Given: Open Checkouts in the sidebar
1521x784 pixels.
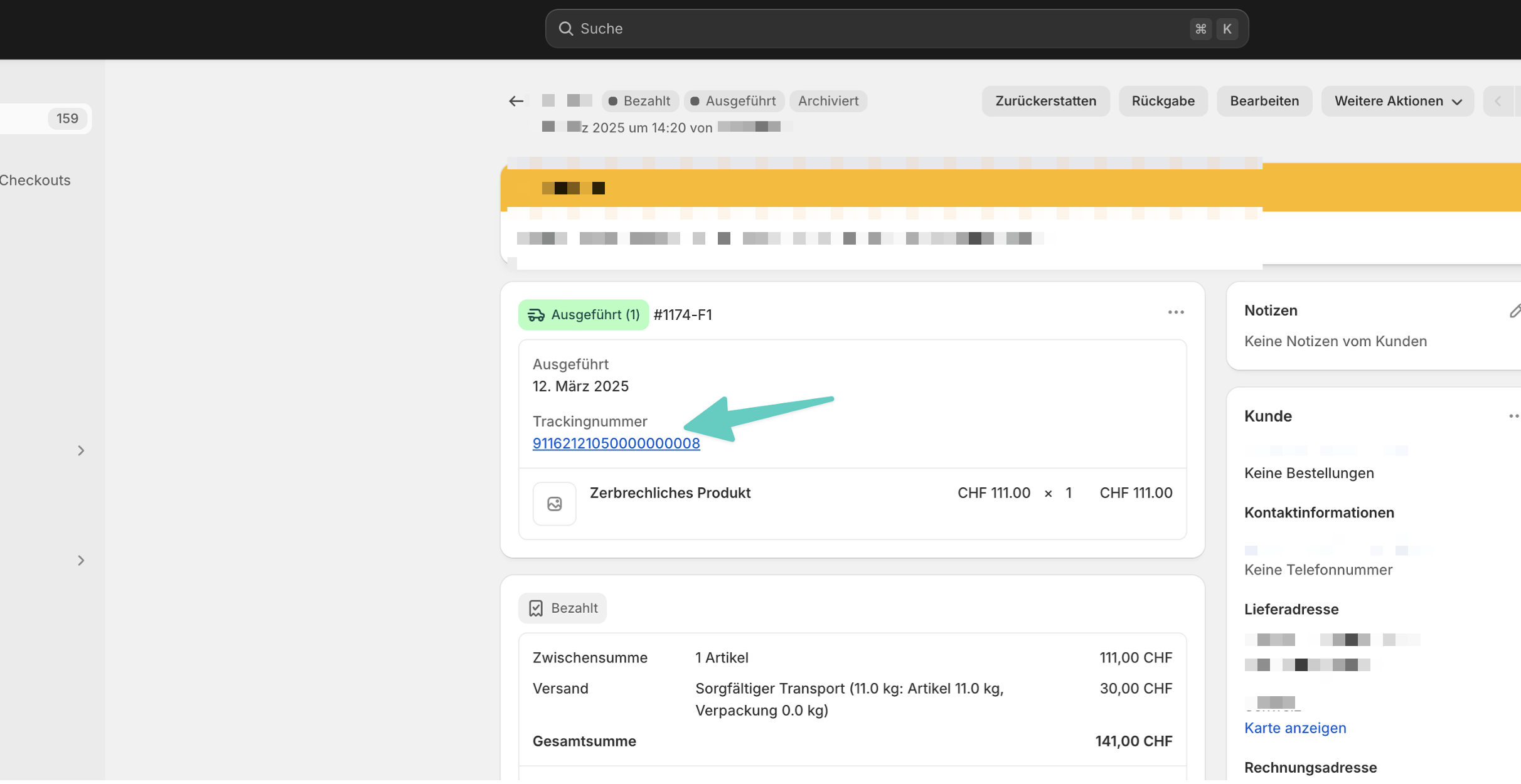Looking at the screenshot, I should pos(35,181).
